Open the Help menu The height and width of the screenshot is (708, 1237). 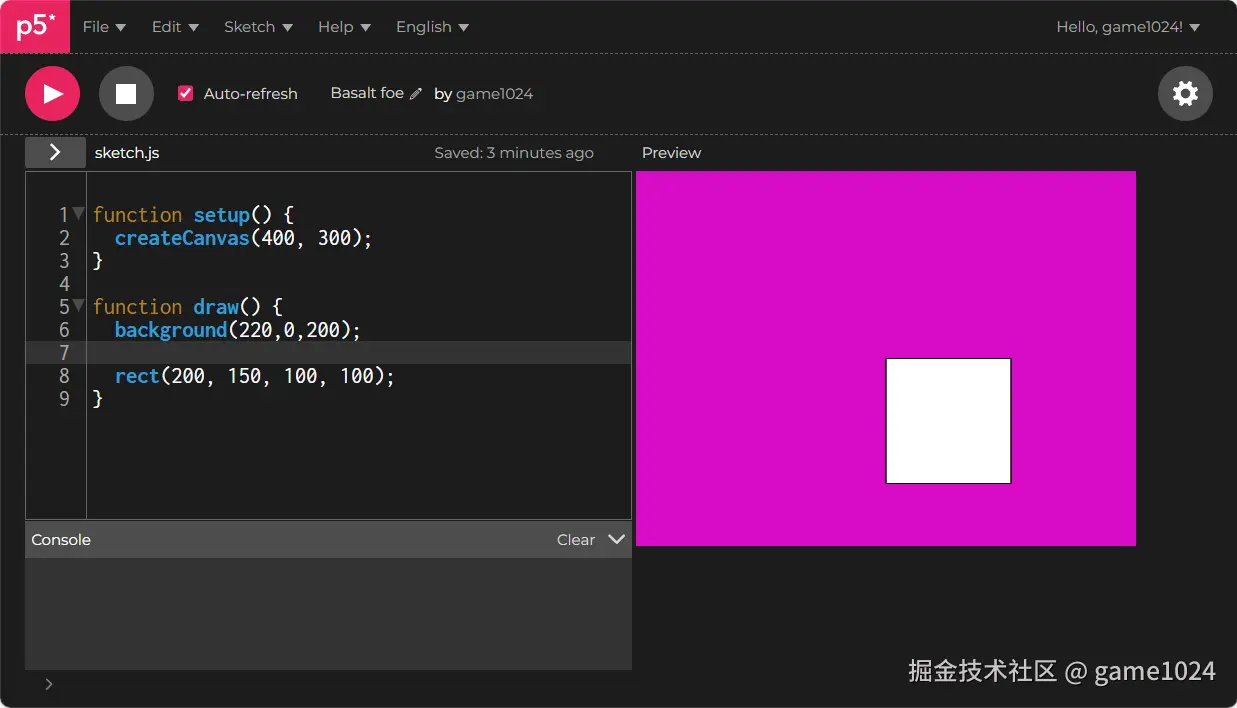pyautogui.click(x=344, y=27)
